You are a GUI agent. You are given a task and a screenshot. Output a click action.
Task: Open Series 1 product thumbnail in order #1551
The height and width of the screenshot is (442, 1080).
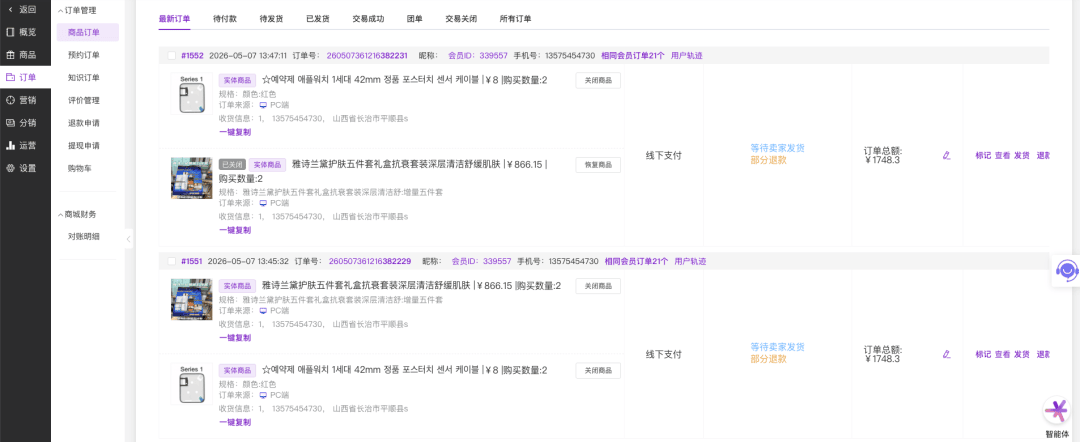point(191,384)
